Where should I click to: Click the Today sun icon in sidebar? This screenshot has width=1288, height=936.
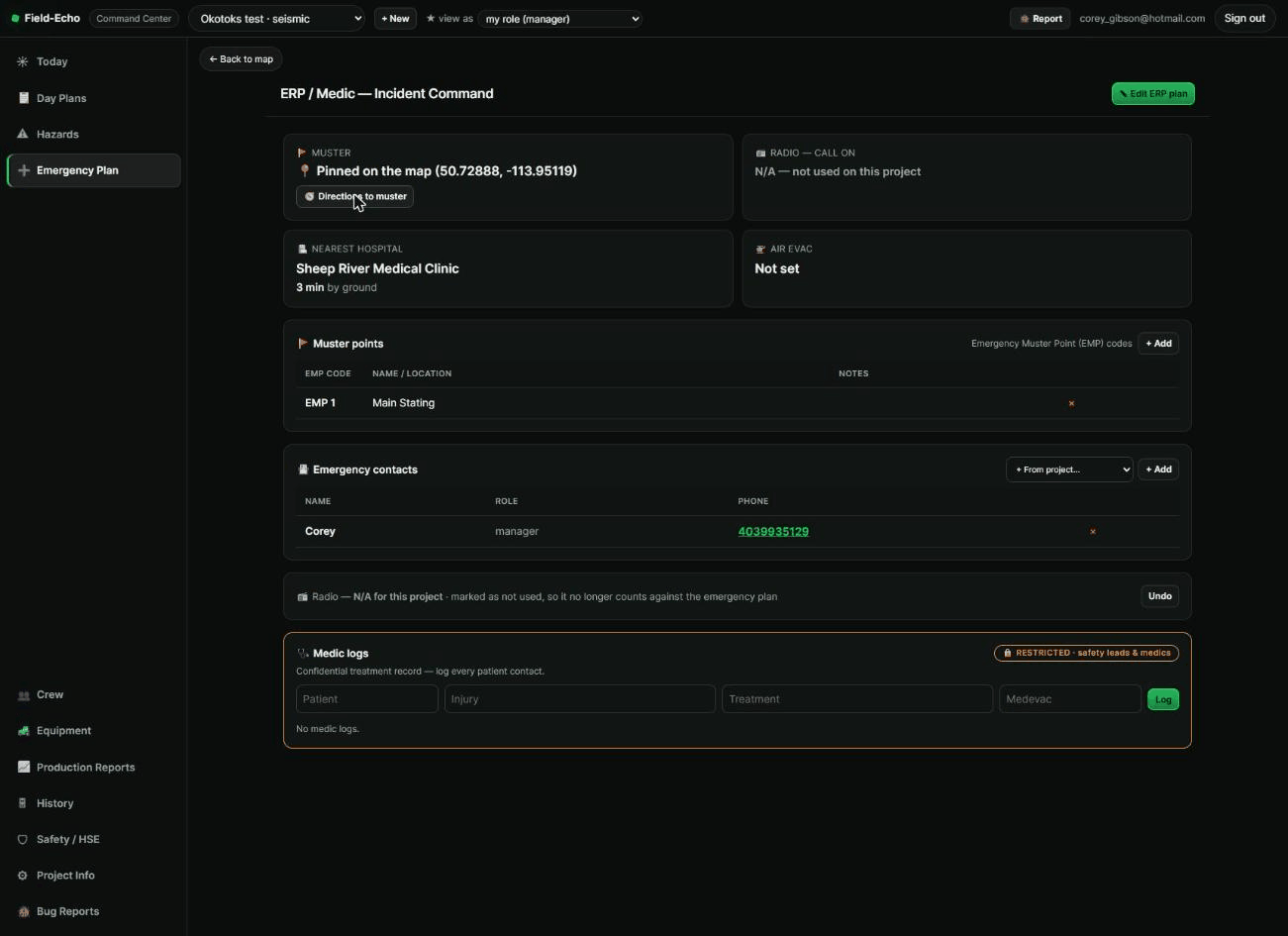pyautogui.click(x=23, y=61)
